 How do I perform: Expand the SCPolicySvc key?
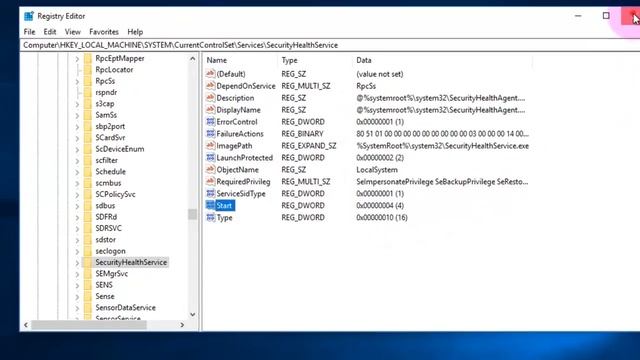tap(77, 194)
